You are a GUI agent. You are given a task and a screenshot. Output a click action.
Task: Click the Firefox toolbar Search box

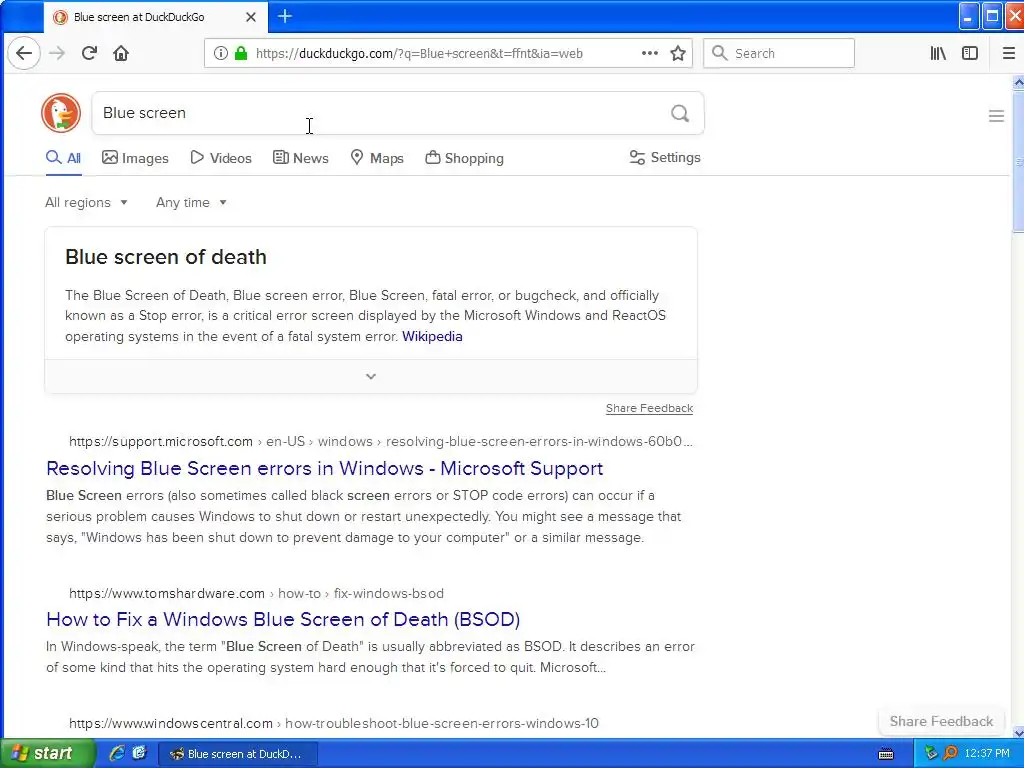click(778, 53)
